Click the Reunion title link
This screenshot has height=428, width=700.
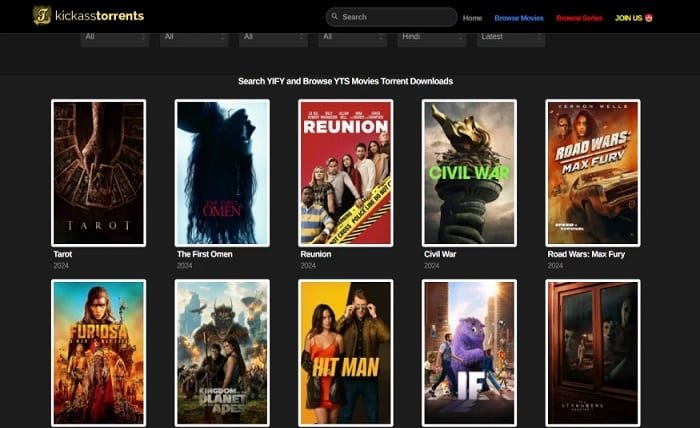coord(316,254)
